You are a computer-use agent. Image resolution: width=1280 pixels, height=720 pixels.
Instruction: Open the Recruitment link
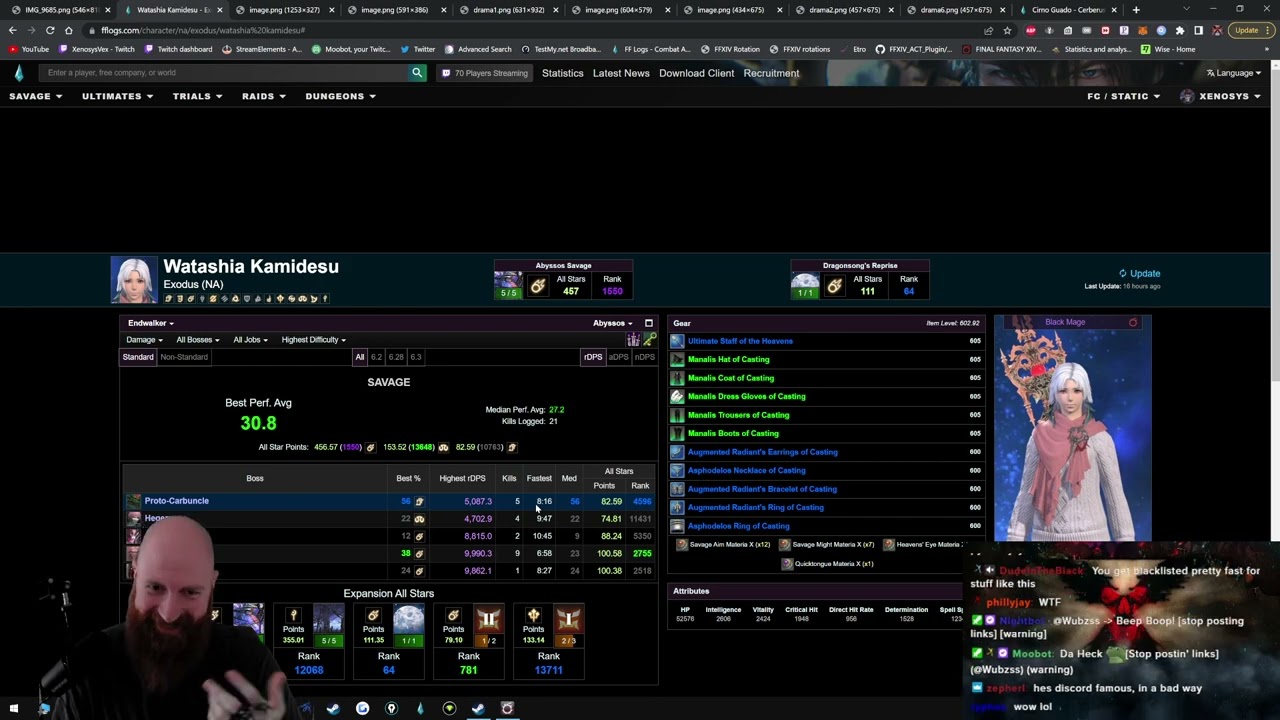click(771, 73)
